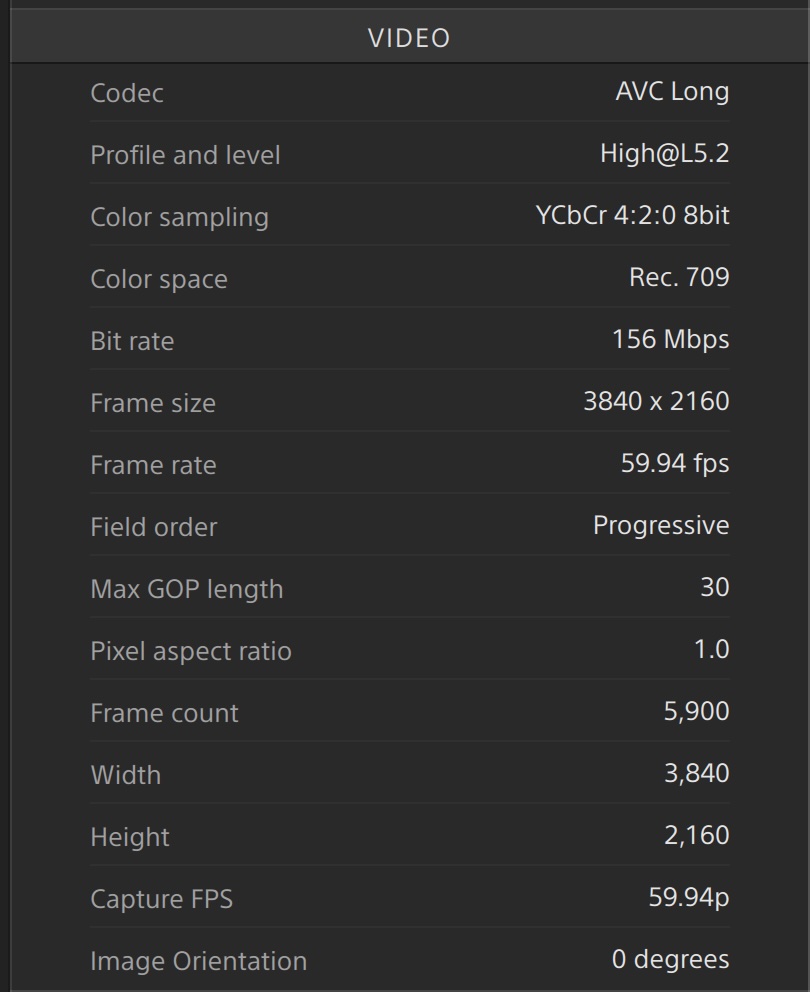Select the Profile and level row label
Screen dimensions: 810x992
(185, 155)
